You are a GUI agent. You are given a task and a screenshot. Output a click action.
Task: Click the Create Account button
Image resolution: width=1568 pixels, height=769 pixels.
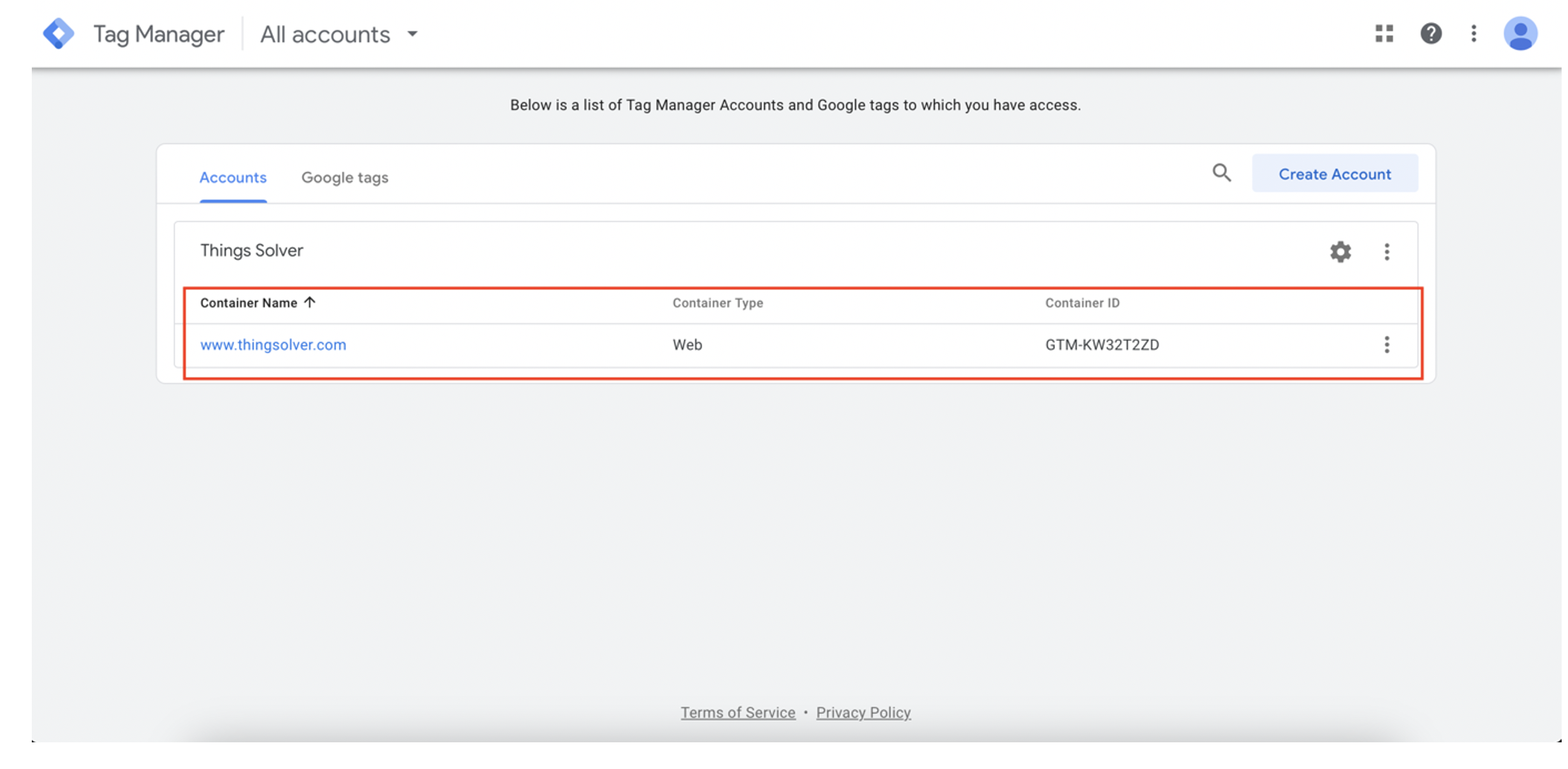(1335, 174)
